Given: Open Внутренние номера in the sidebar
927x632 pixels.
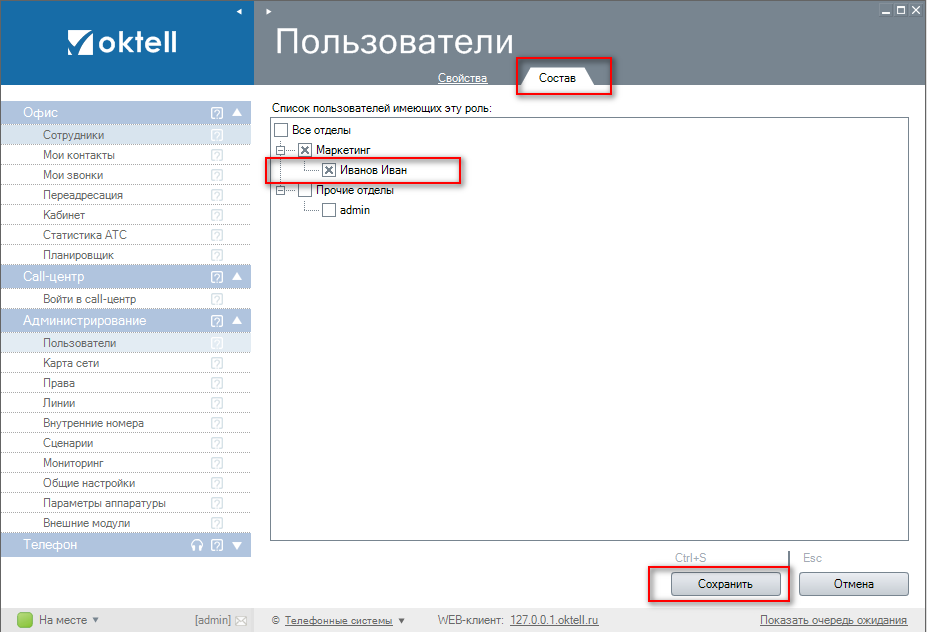Looking at the screenshot, I should pos(93,423).
